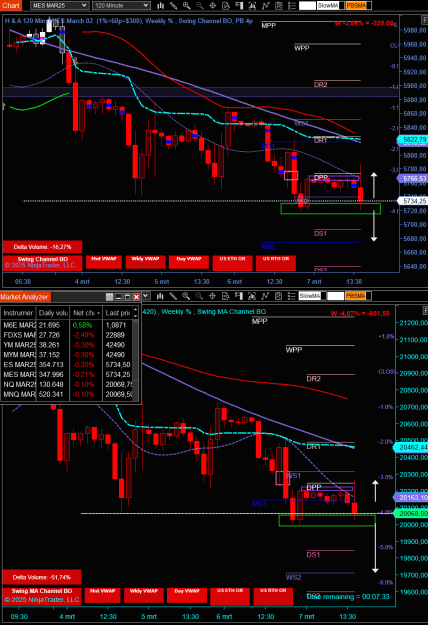Open the properties list icon in top toolbar
This screenshot has height=625, width=428.
[292, 6]
